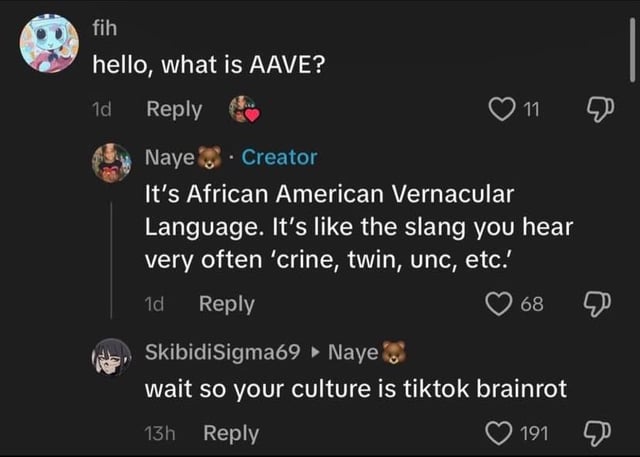Dislike Naye's creator reply
This screenshot has width=640, height=457.
(597, 304)
